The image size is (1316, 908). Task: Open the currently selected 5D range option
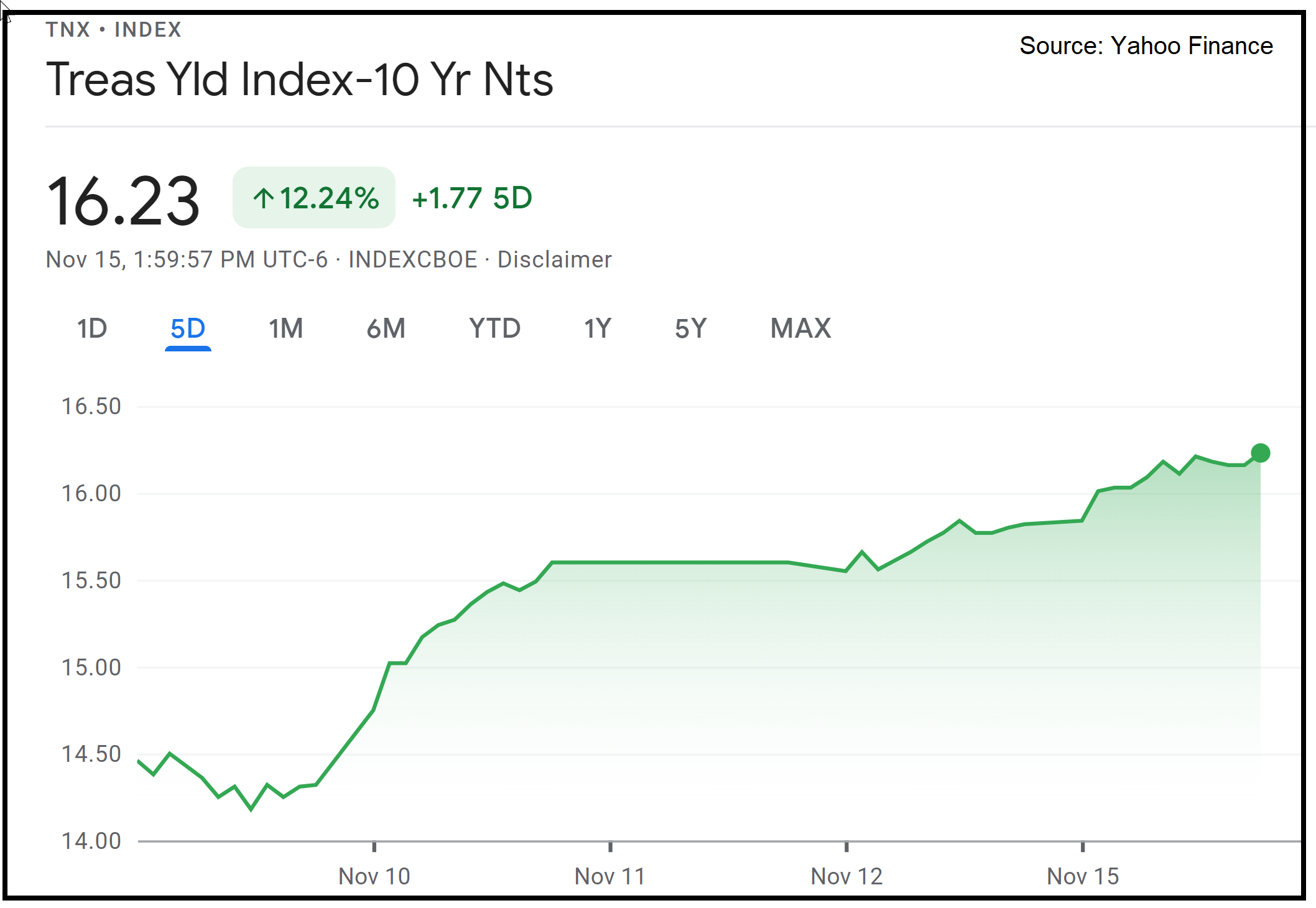(x=188, y=328)
